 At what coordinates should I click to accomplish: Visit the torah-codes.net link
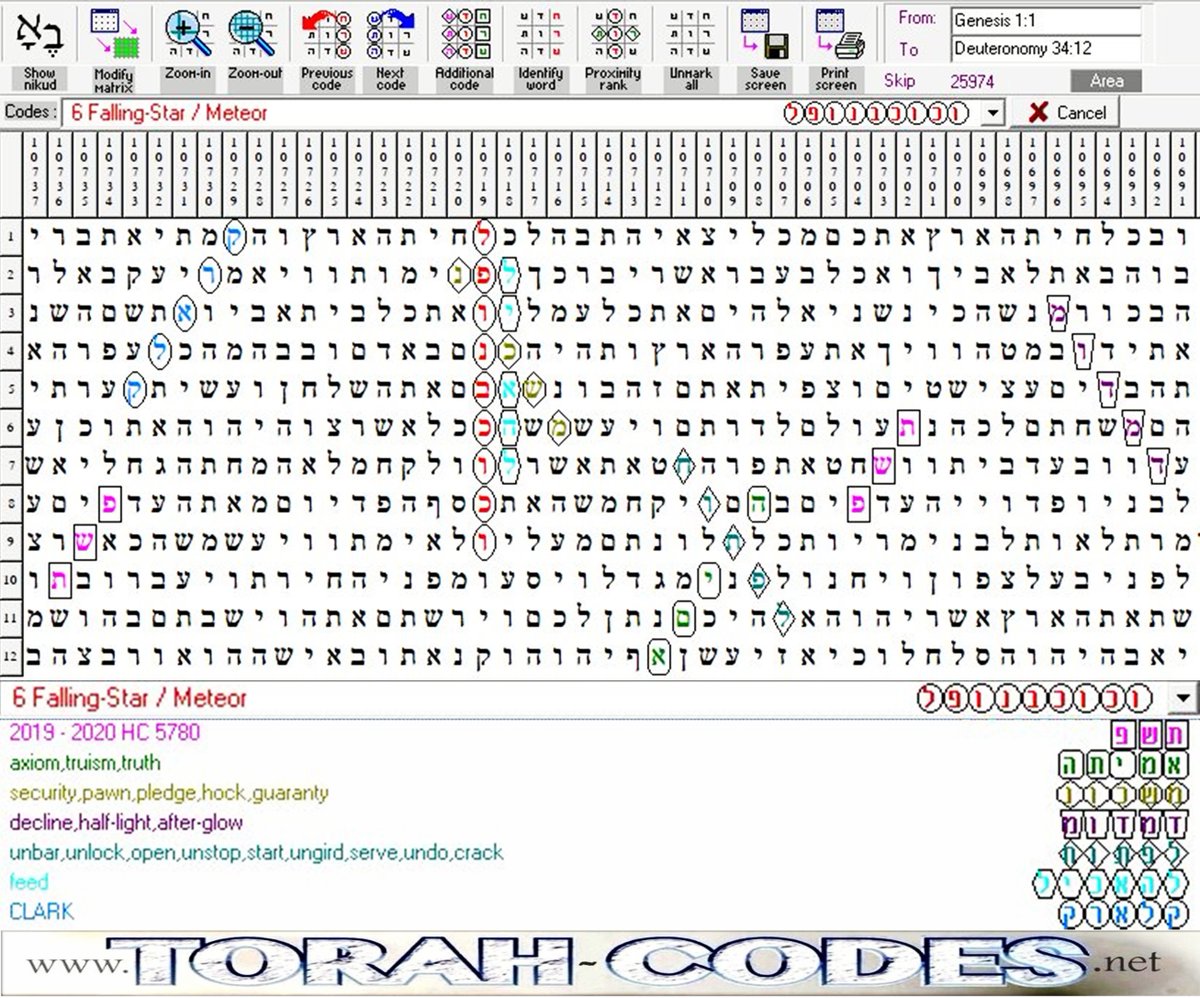pyautogui.click(x=600, y=962)
